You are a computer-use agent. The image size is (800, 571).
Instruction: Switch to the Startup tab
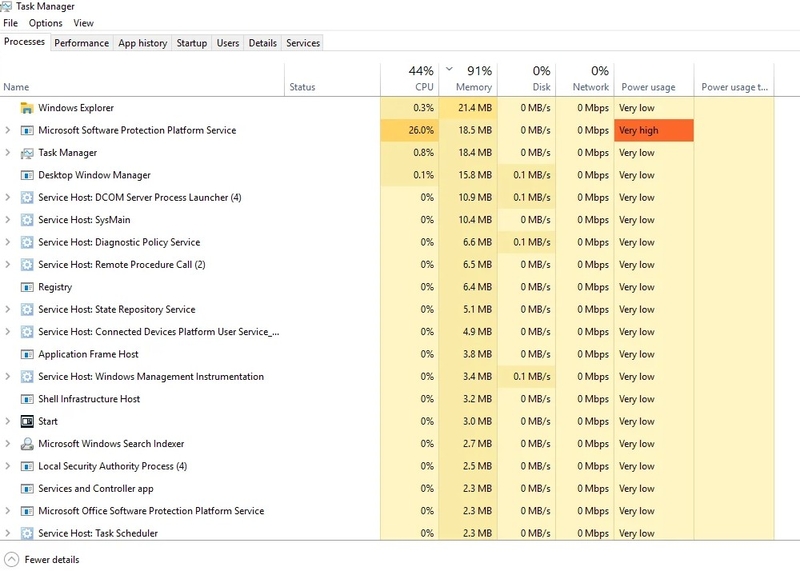pos(192,43)
